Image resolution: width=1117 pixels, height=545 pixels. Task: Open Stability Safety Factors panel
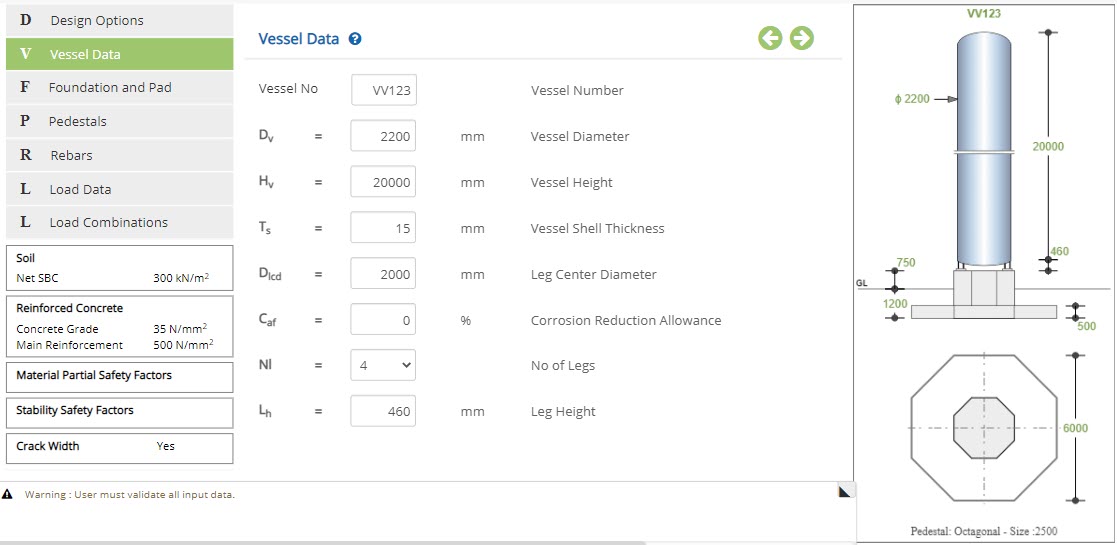[120, 412]
